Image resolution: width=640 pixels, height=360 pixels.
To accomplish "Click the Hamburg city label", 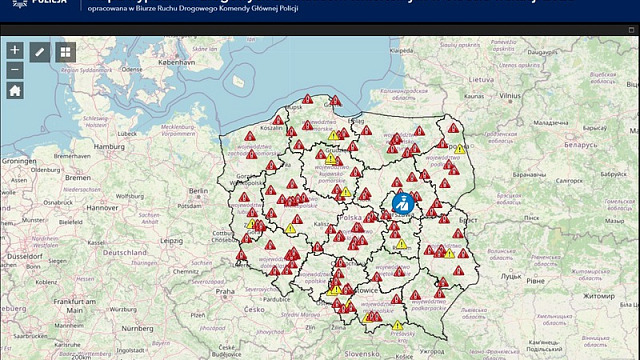I will coord(109,147).
